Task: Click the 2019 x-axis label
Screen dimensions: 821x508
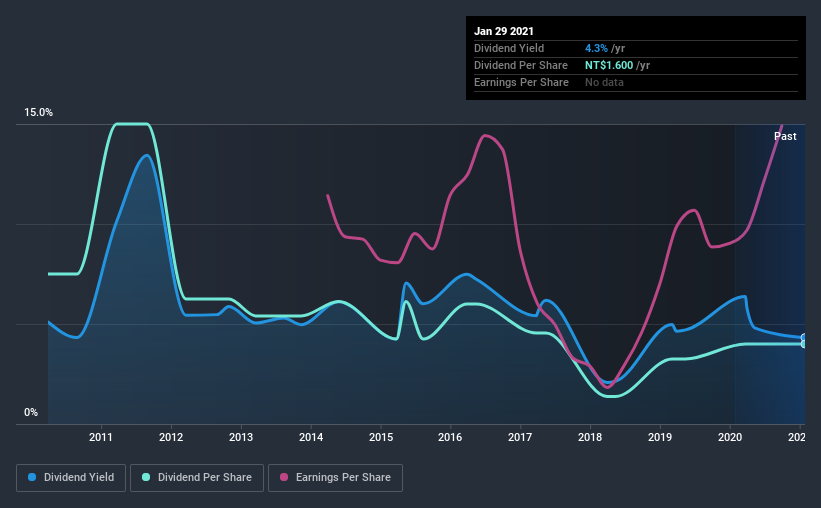Action: click(660, 437)
